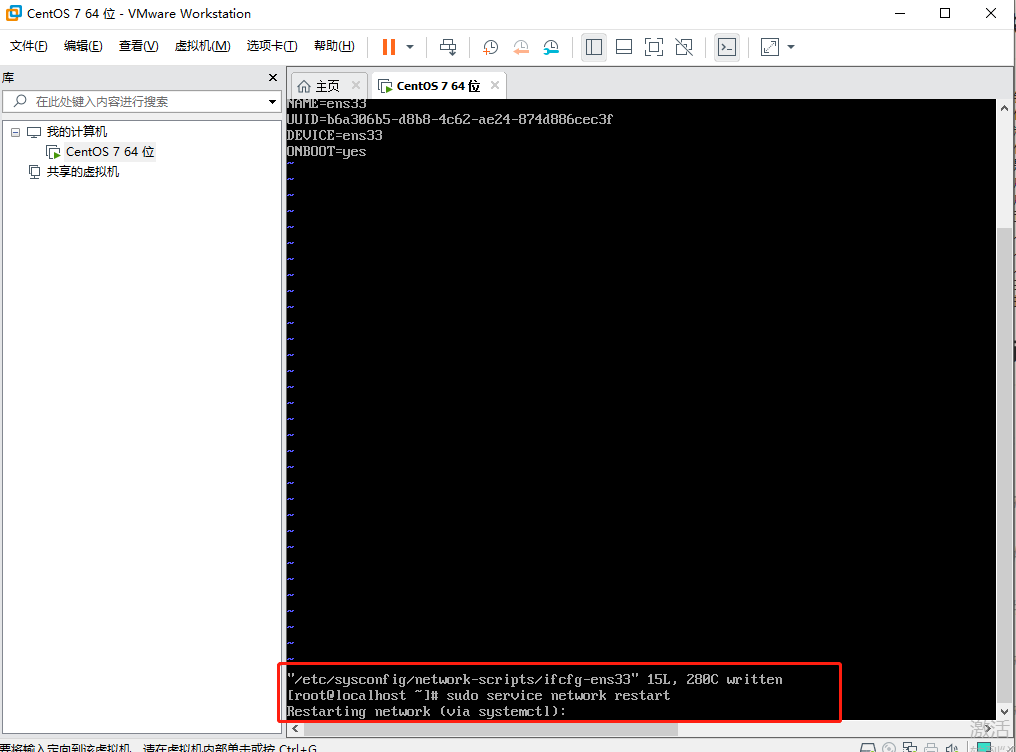Screen dimensions: 1016x752
Task: Collapse the 我的计算机 tree node
Action: pyautogui.click(x=16, y=132)
